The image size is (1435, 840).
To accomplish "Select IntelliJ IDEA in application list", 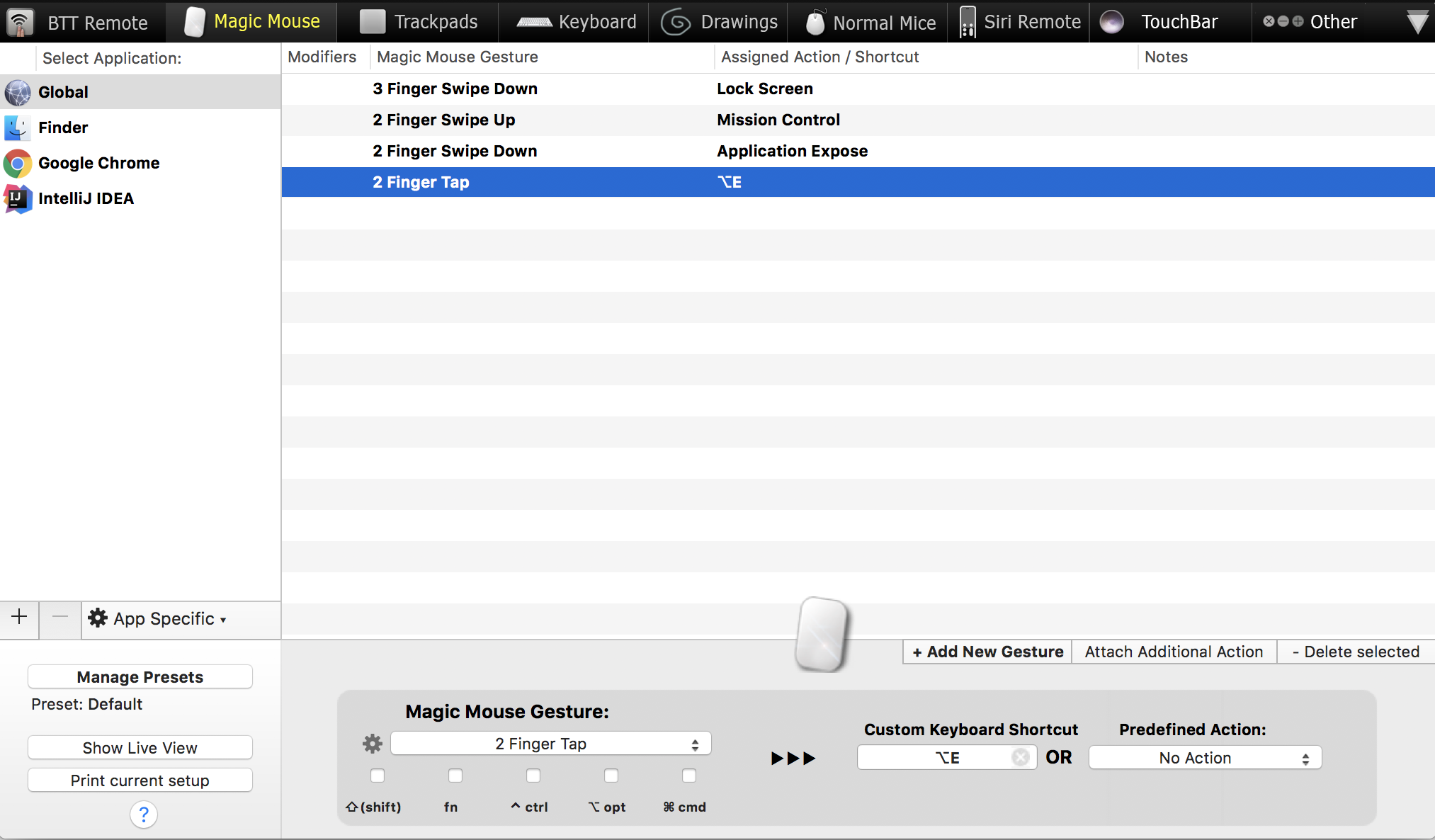I will [x=86, y=199].
